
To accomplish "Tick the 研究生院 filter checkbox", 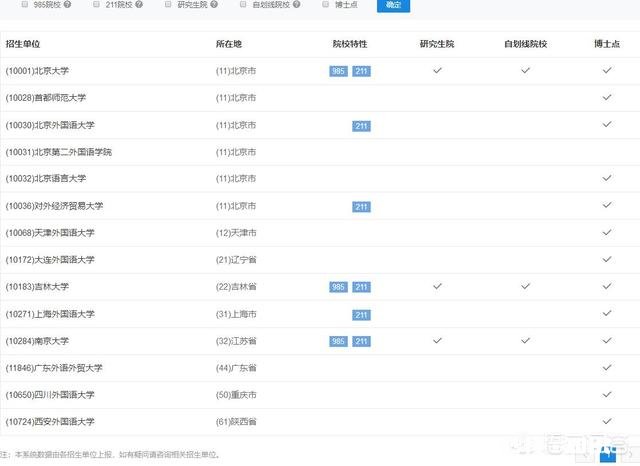I will click(168, 4).
